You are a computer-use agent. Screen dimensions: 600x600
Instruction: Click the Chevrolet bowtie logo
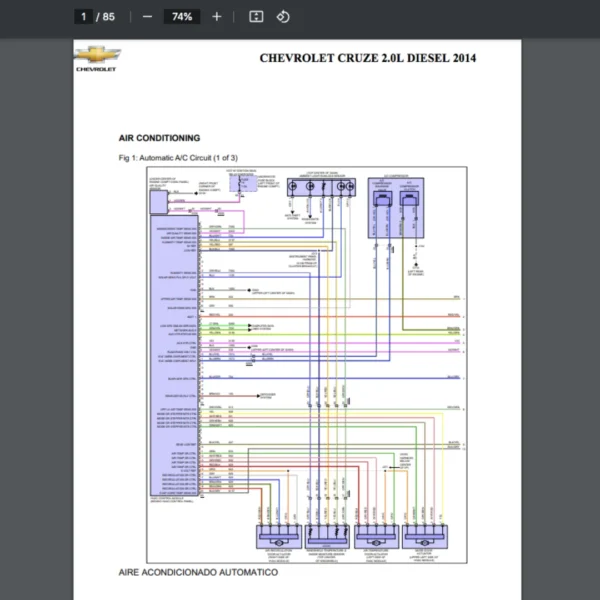coord(97,56)
